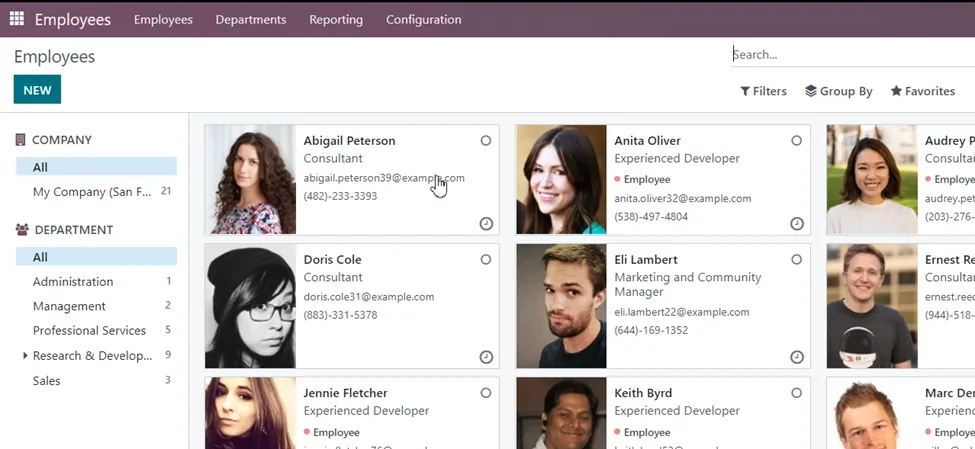Click email abigail.peterson39@example.com

[x=384, y=178]
